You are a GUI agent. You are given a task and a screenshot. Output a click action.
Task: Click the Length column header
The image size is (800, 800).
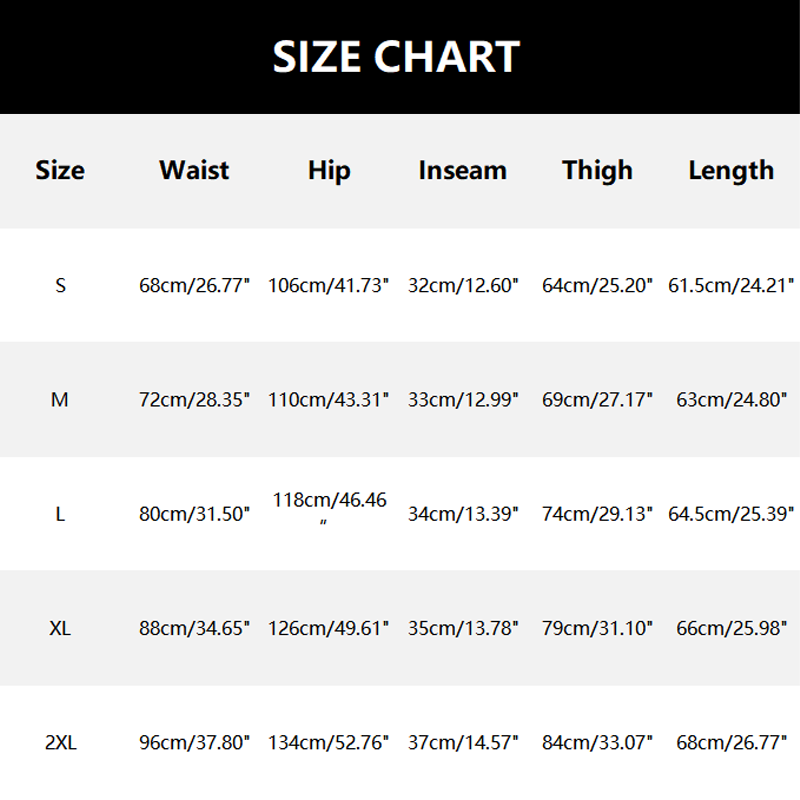click(731, 170)
